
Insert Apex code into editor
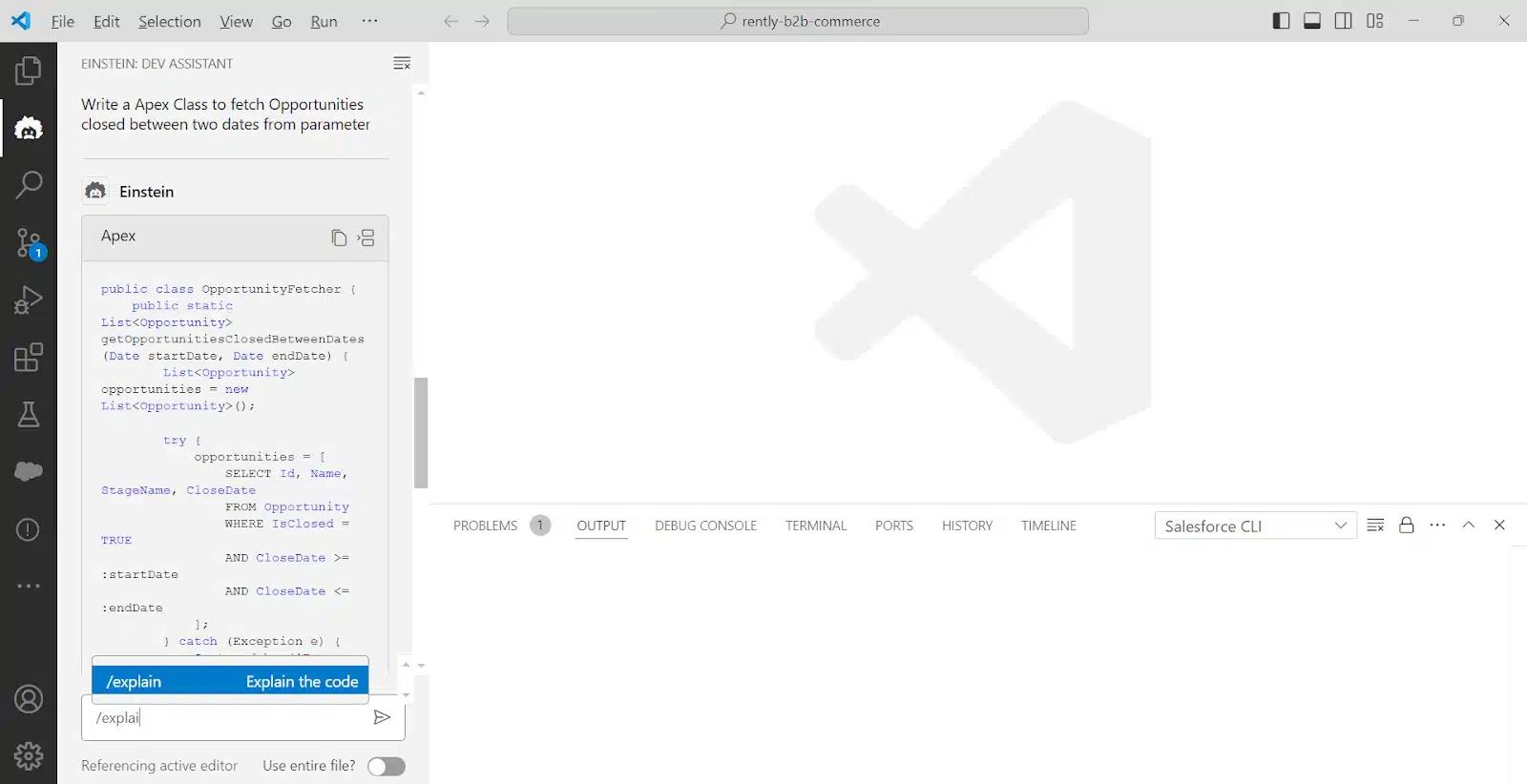366,237
